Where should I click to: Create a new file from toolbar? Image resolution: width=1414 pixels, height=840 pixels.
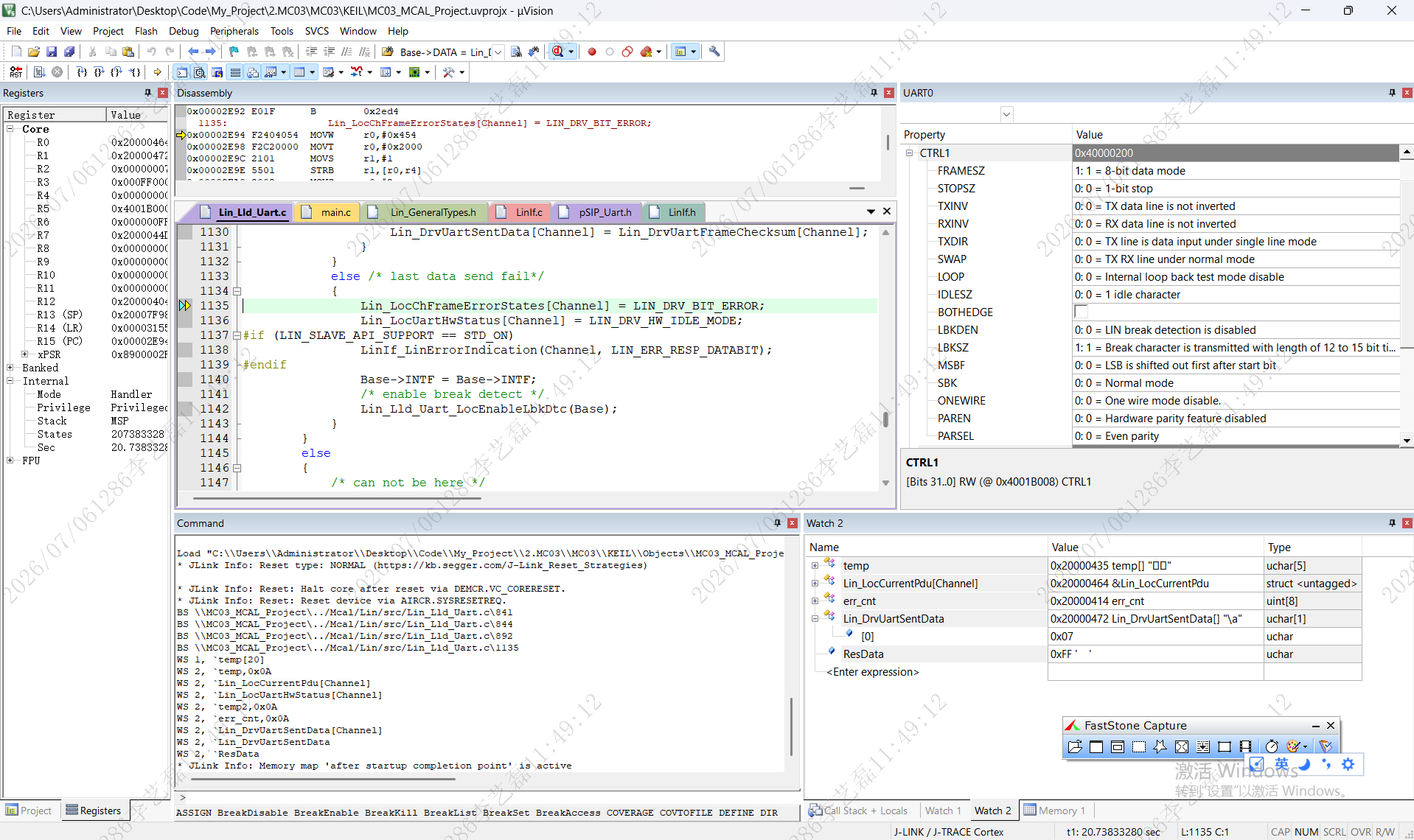pos(16,52)
